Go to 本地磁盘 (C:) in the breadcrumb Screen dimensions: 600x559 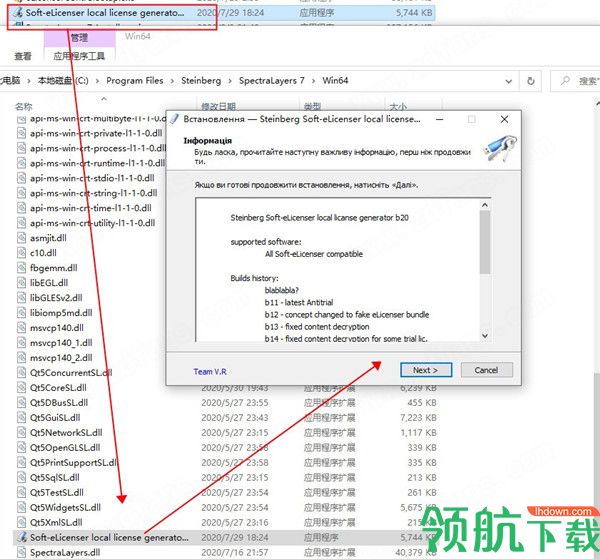click(63, 81)
